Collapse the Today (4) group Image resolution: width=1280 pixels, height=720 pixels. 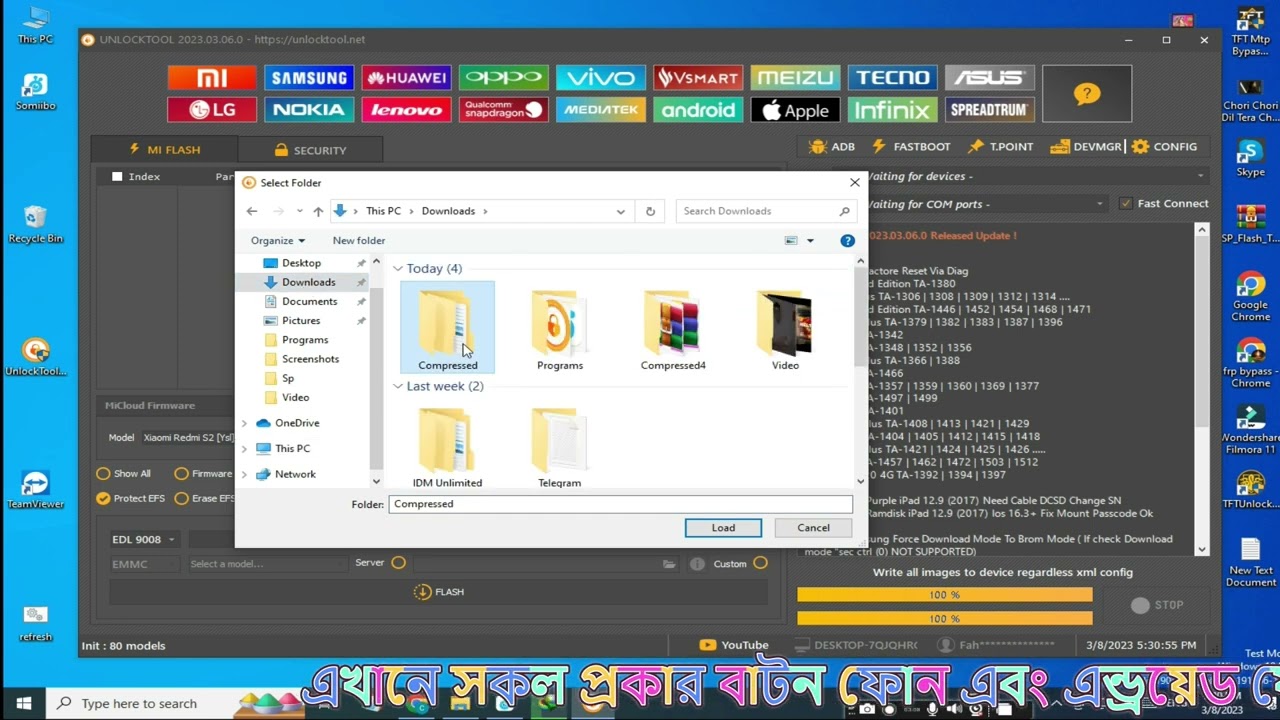pos(398,269)
